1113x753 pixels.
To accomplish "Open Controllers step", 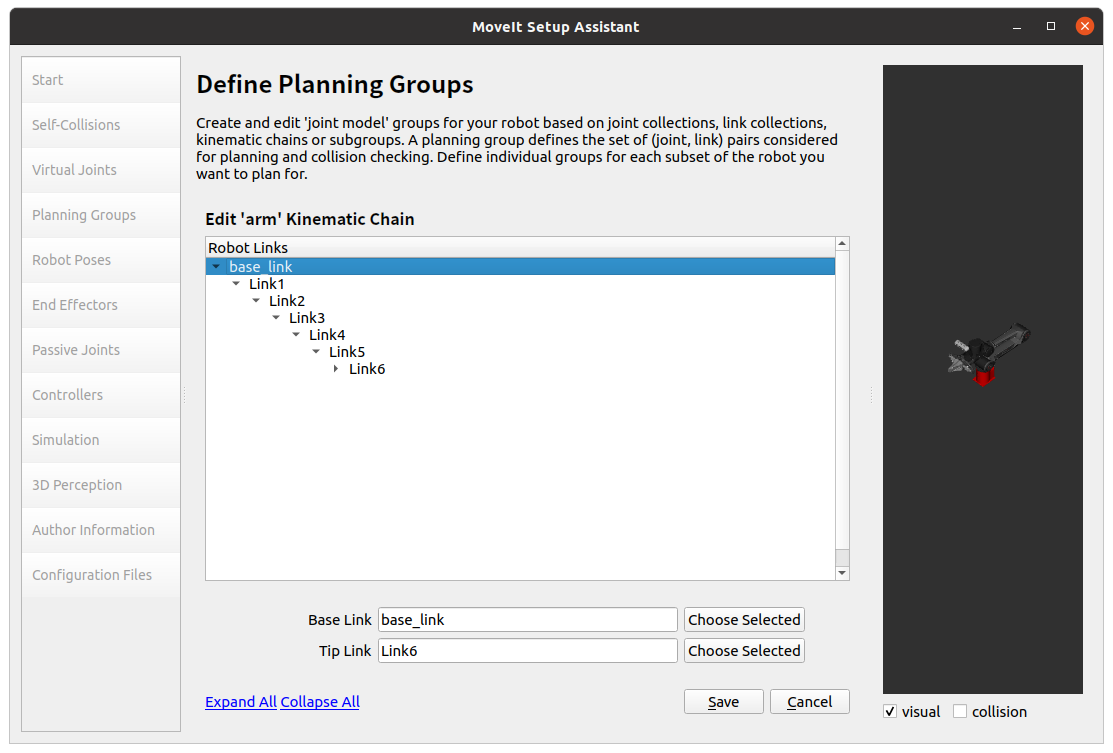I will [101, 395].
